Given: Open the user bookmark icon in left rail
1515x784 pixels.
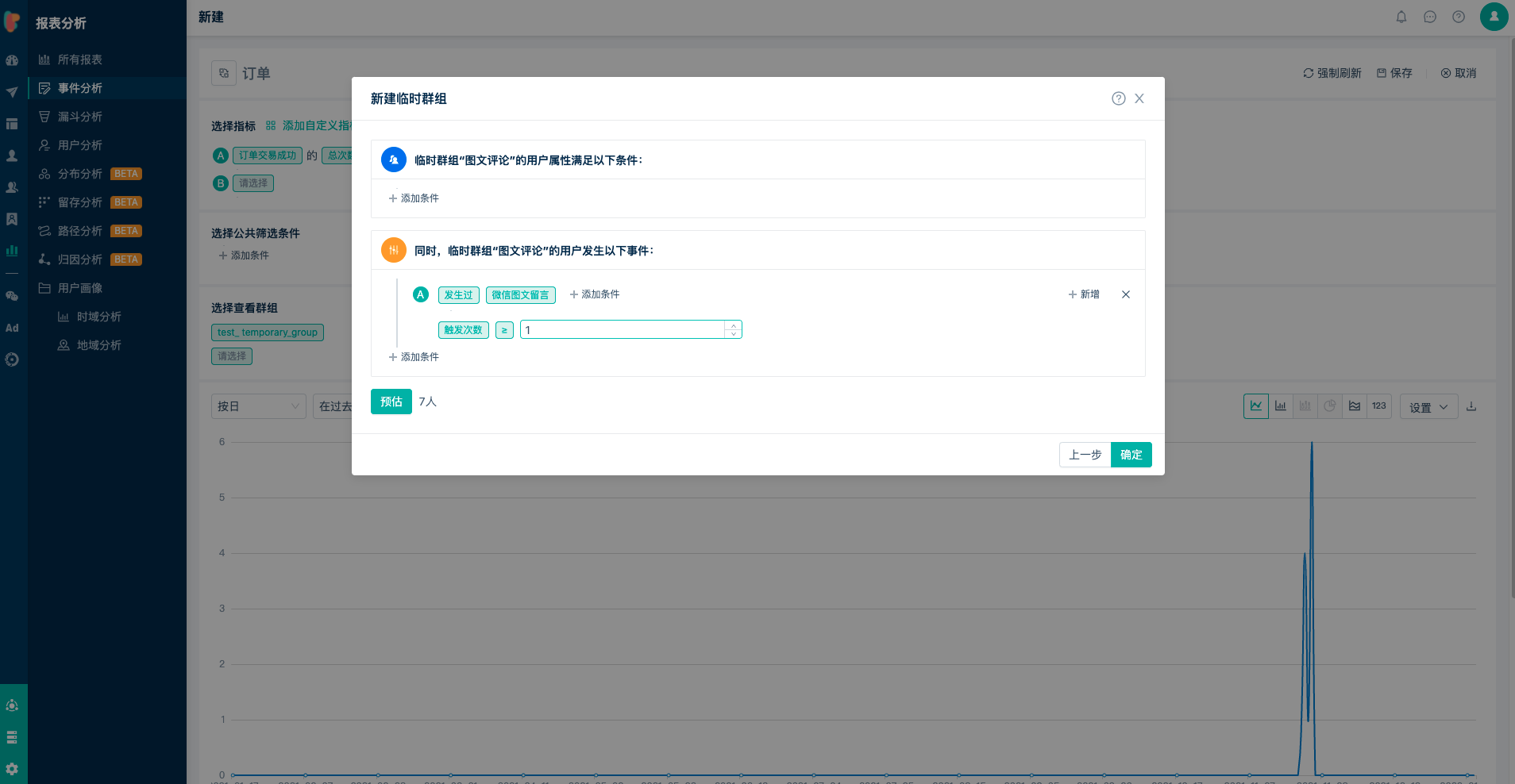Looking at the screenshot, I should (12, 219).
